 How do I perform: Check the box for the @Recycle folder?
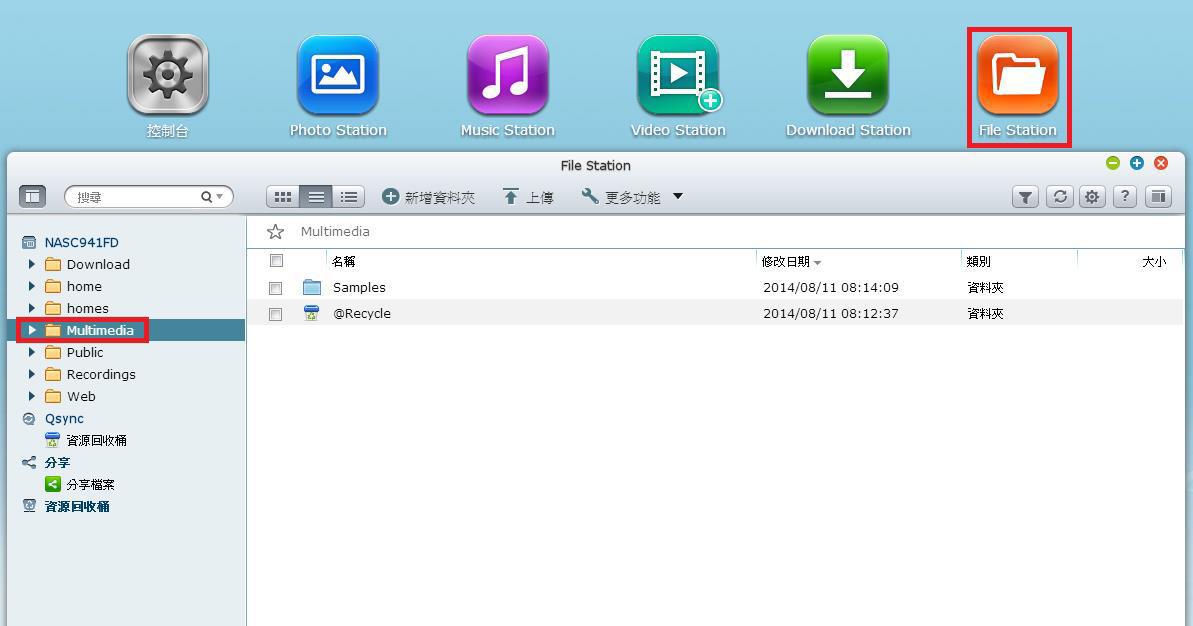pos(275,314)
